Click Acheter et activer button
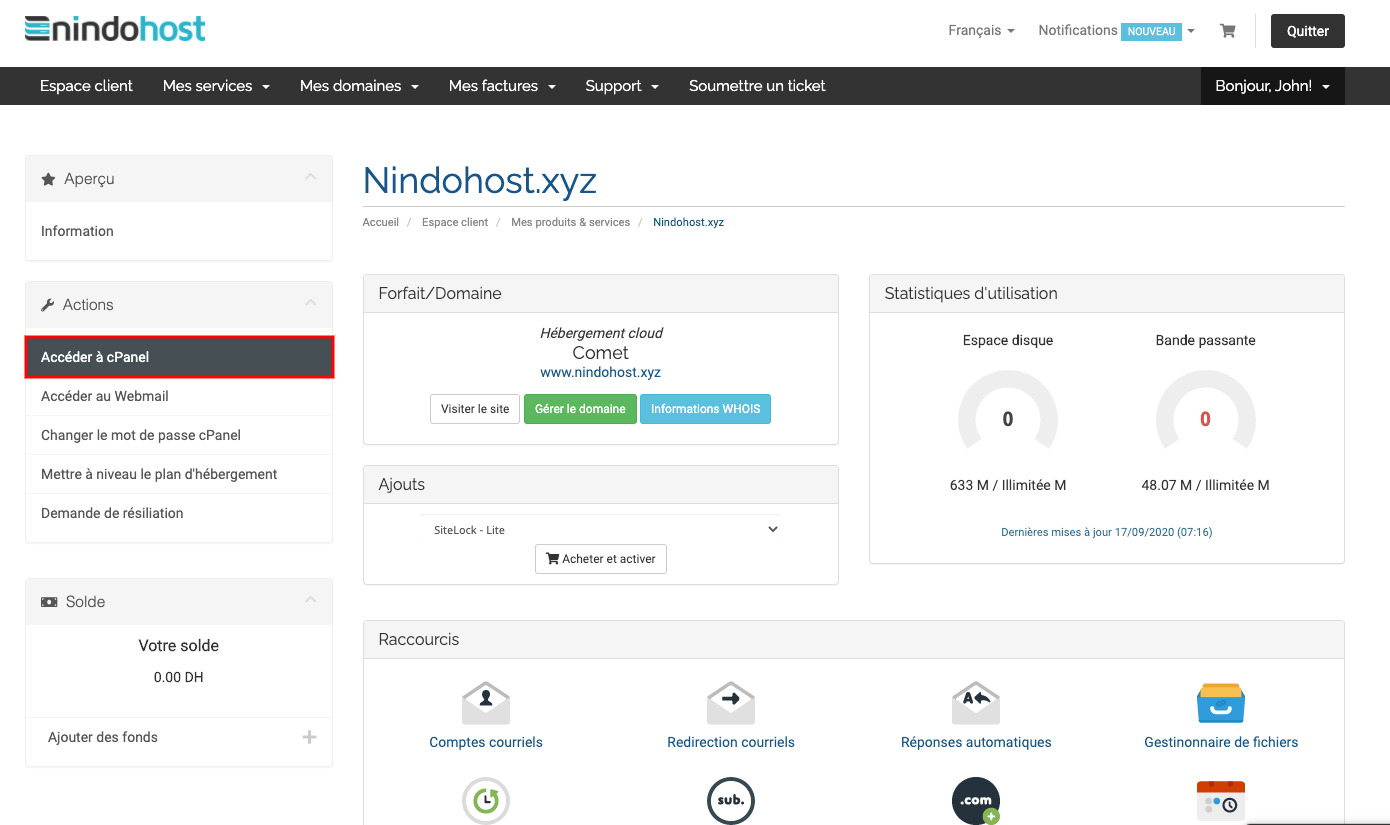 pyautogui.click(x=601, y=559)
